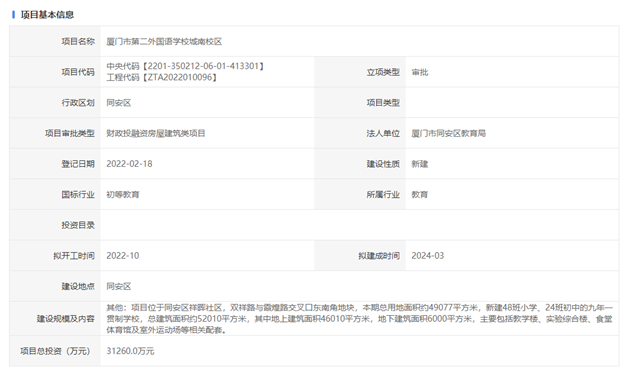Select 厦门市同安区教育局 value
Image resolution: width=625 pixels, height=375 pixels.
[x=448, y=134]
